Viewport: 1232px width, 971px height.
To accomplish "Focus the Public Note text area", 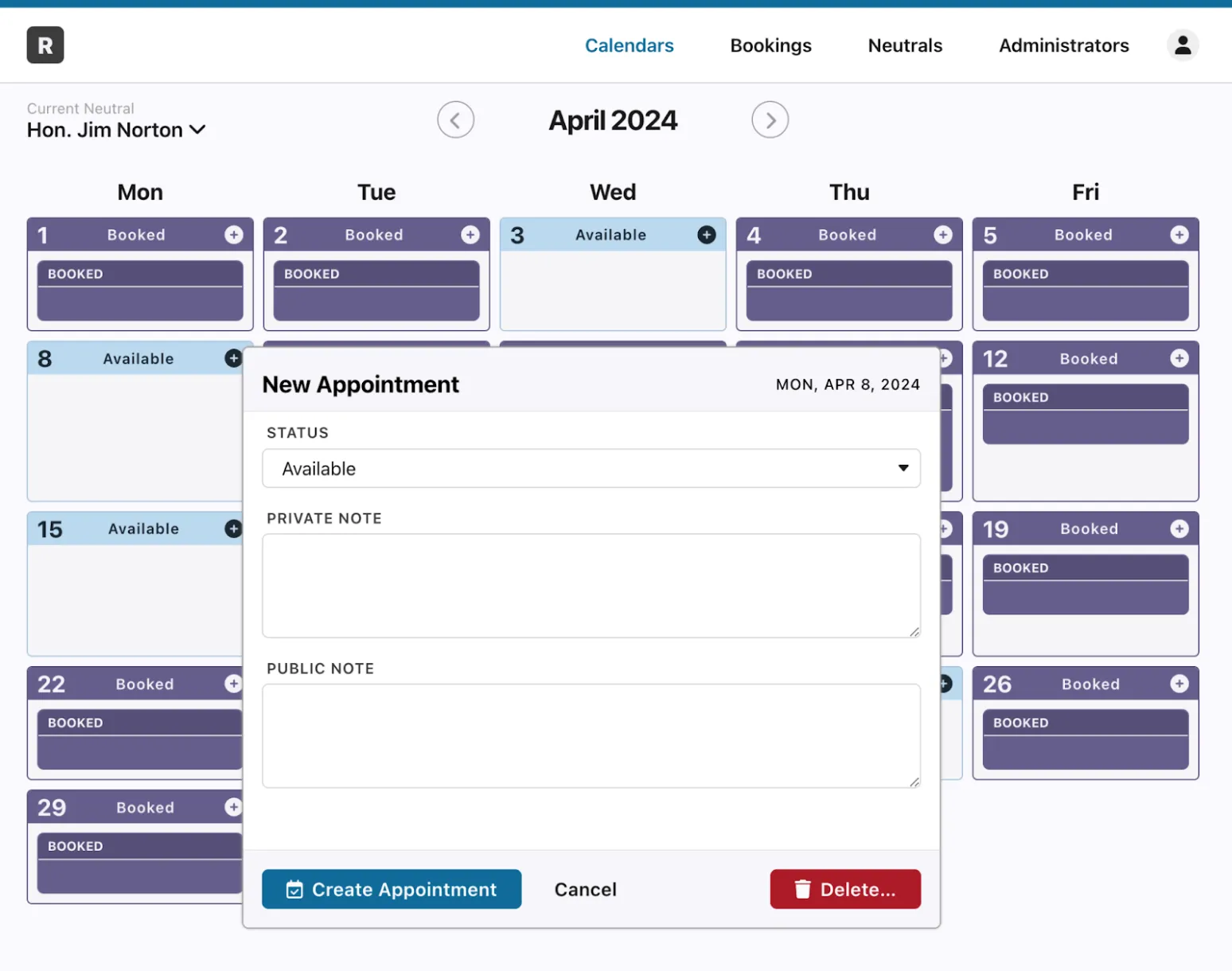I will coord(591,736).
